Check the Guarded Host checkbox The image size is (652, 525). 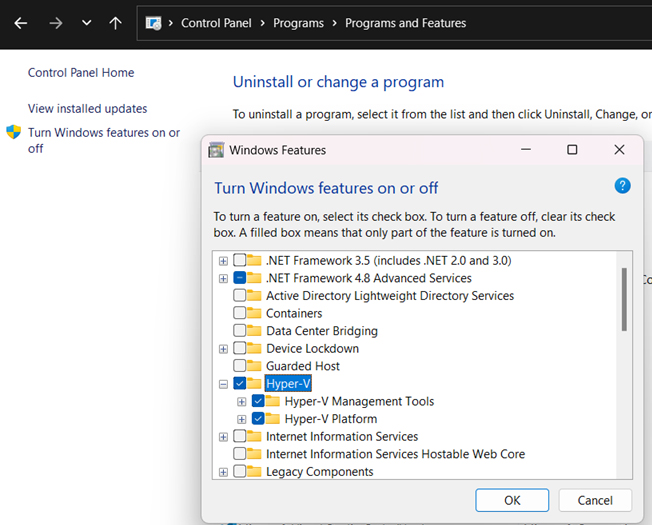240,365
